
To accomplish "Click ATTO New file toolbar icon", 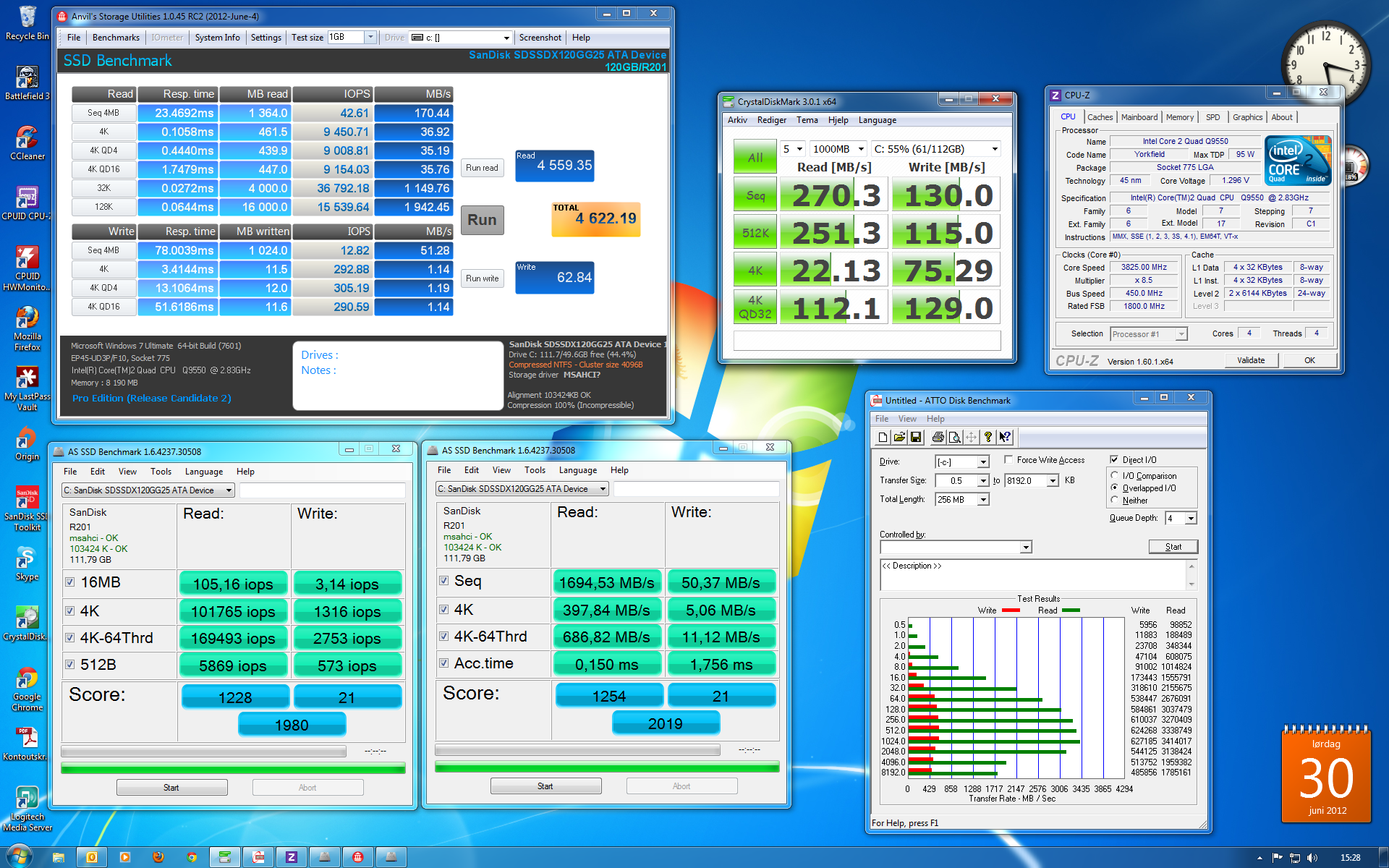I will (x=883, y=437).
